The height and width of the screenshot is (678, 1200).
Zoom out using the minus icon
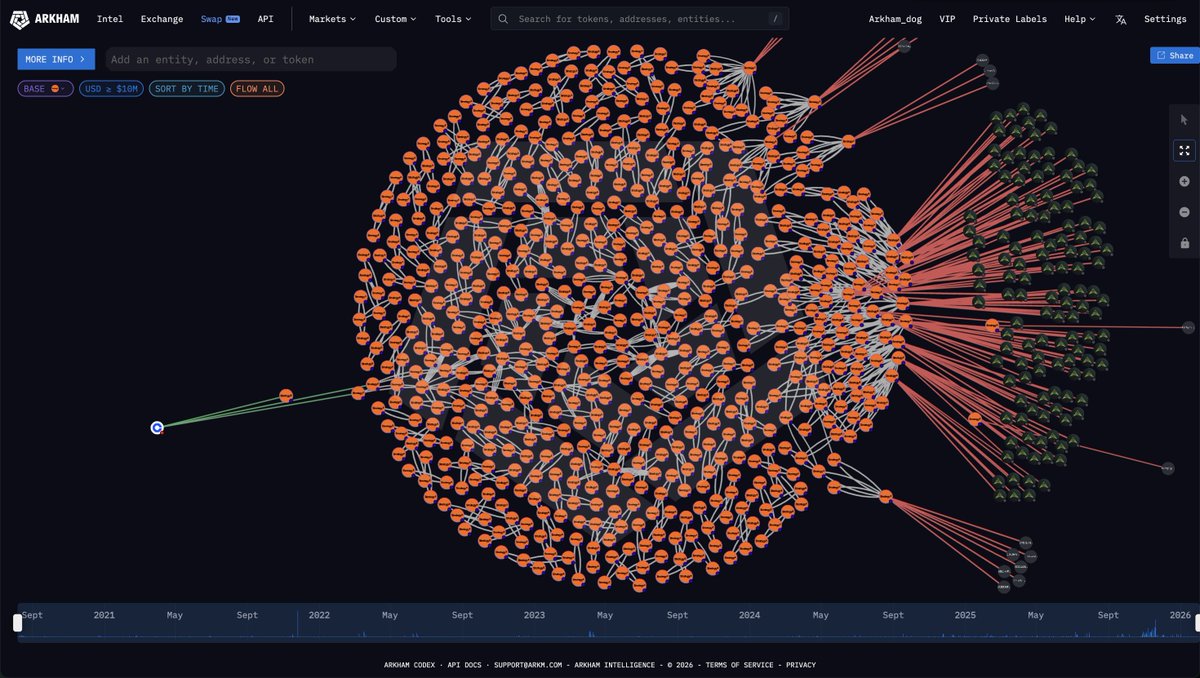click(x=1184, y=212)
